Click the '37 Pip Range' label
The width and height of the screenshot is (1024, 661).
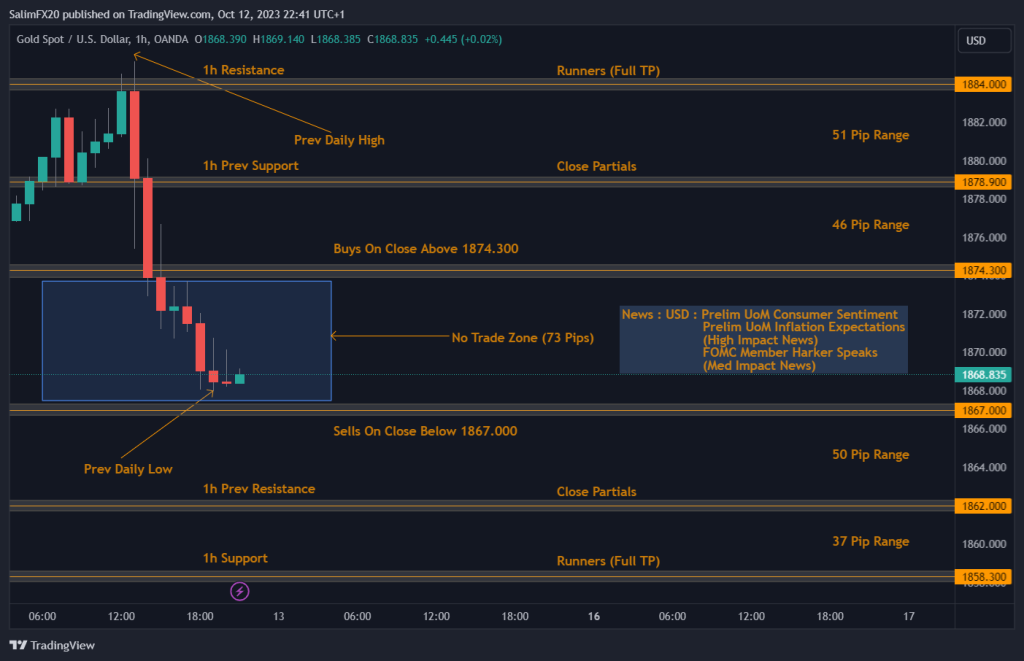click(x=871, y=541)
